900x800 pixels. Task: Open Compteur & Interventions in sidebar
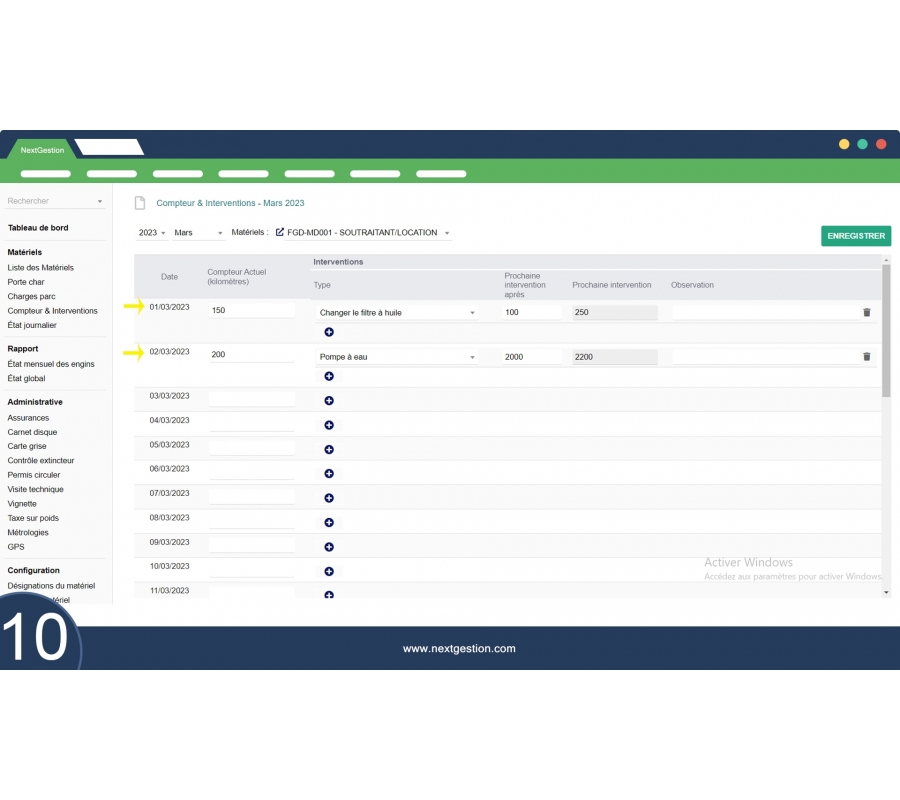(x=52, y=311)
